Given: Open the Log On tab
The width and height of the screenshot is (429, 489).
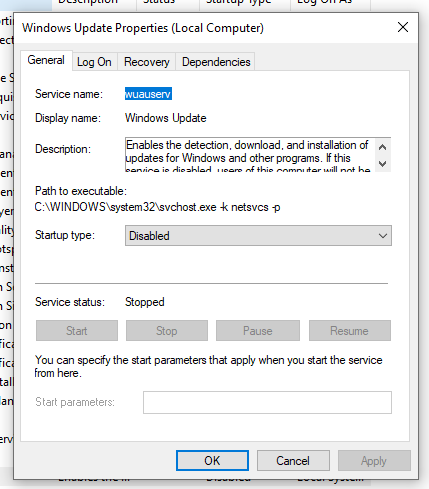Looking at the screenshot, I should [x=94, y=62].
